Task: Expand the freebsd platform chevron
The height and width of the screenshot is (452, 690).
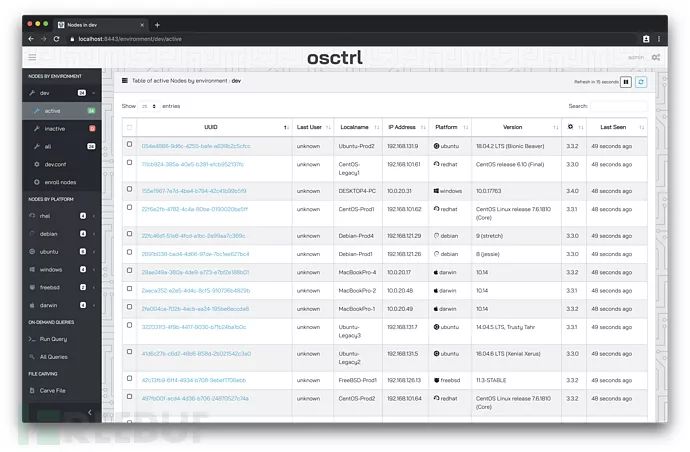Action: pos(94,287)
